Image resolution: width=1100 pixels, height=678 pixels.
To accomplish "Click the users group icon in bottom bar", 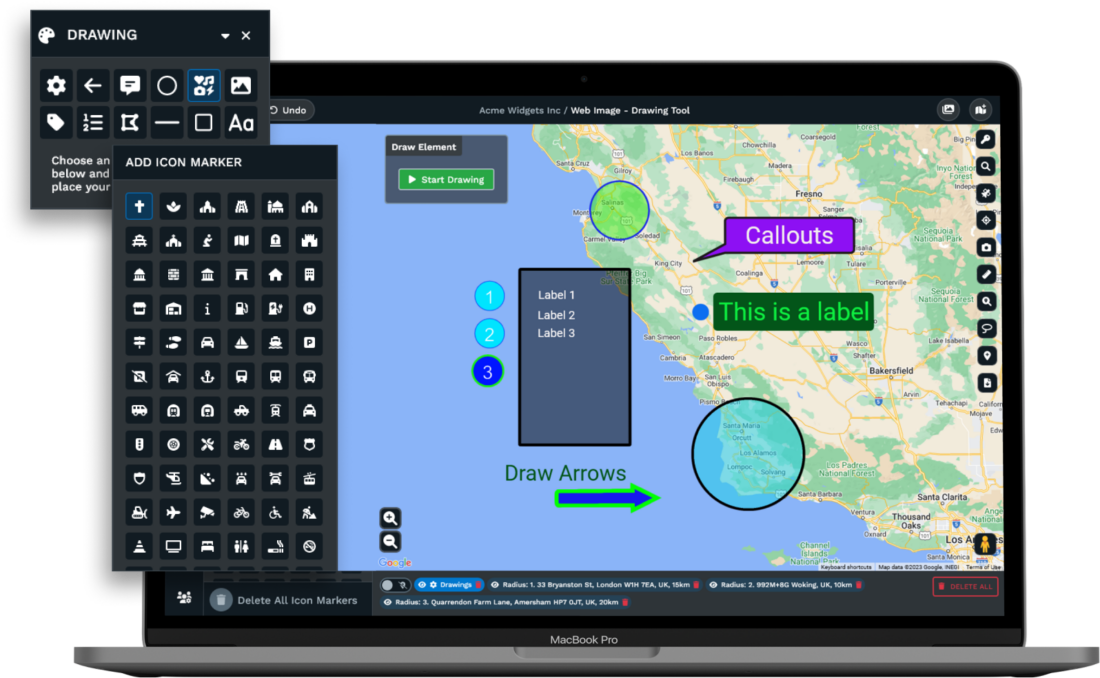I will click(185, 597).
